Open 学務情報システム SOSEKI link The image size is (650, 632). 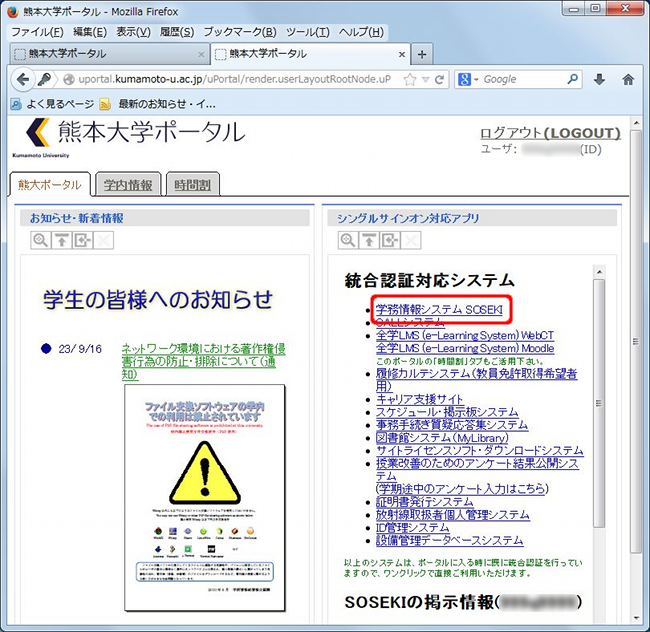[439, 310]
